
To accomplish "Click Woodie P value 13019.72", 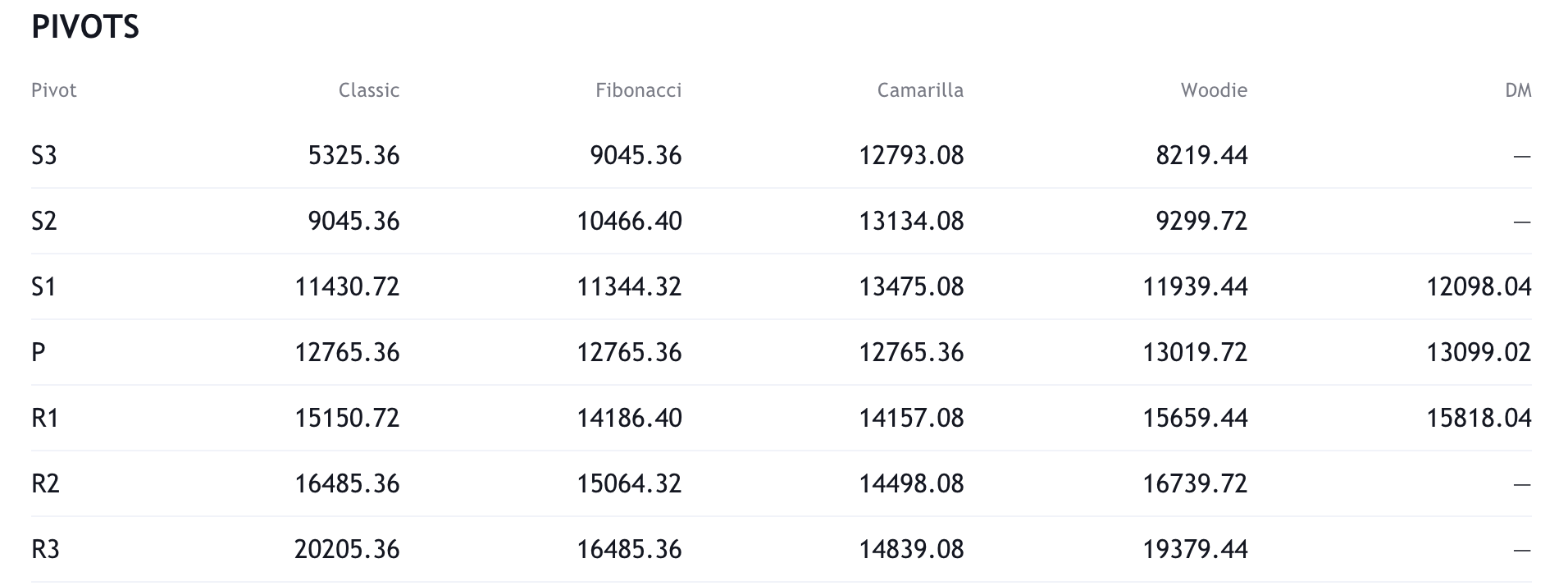I will tap(1195, 352).
